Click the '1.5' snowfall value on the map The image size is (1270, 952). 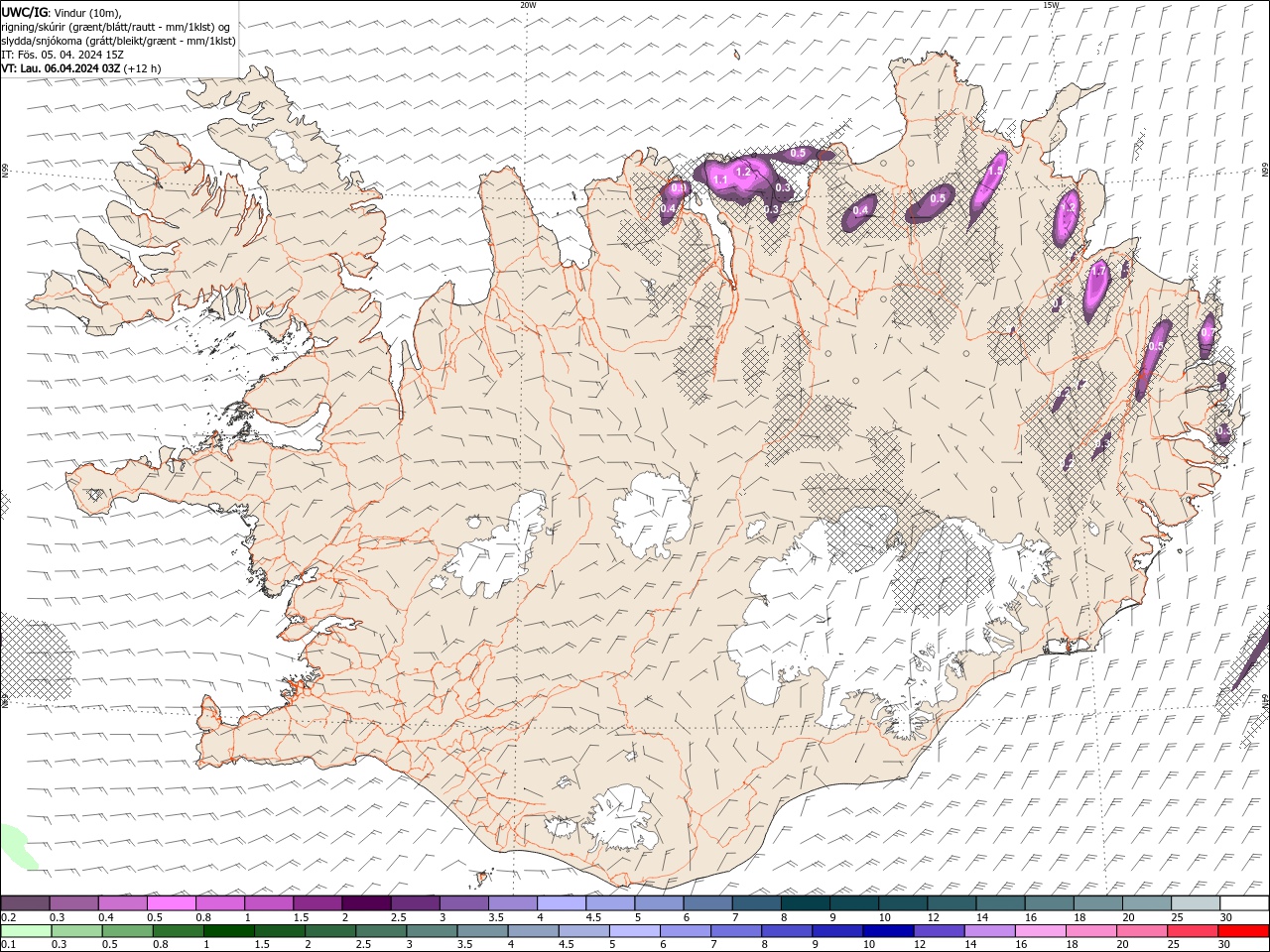click(x=995, y=171)
